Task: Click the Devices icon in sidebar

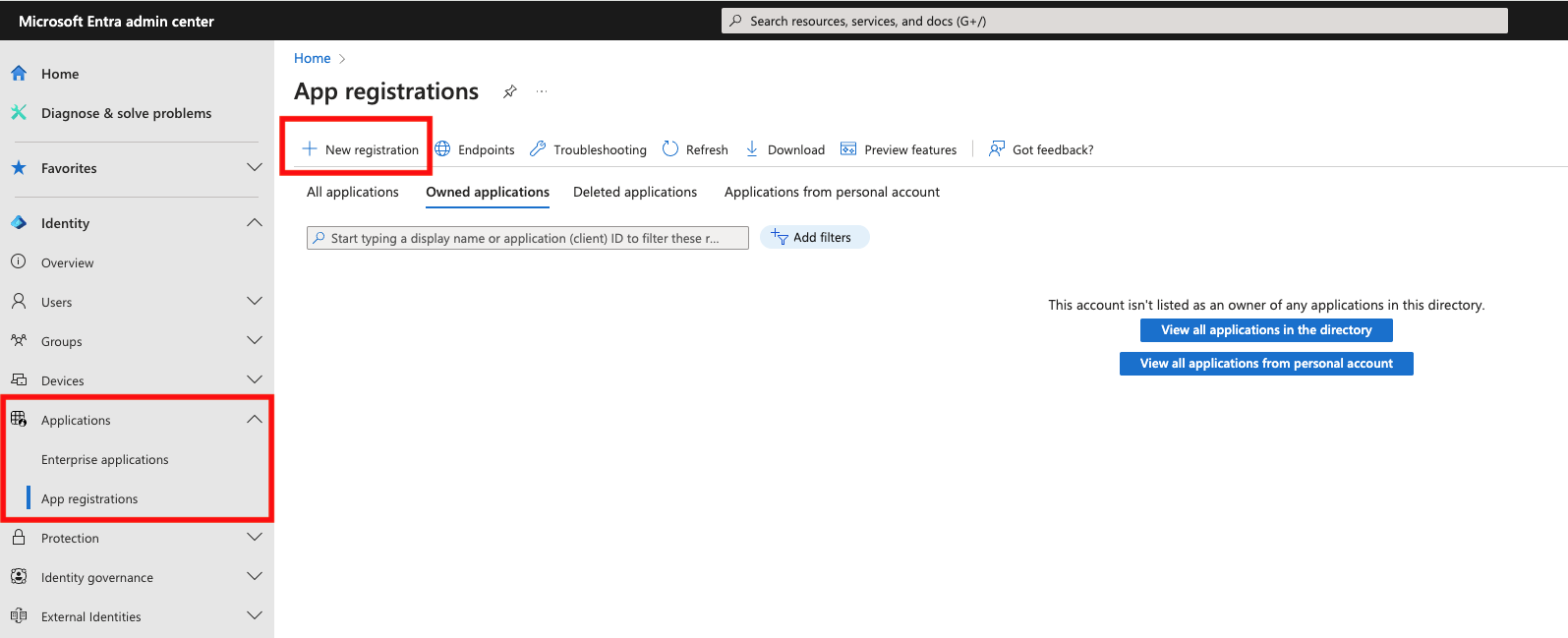Action: [x=19, y=379]
